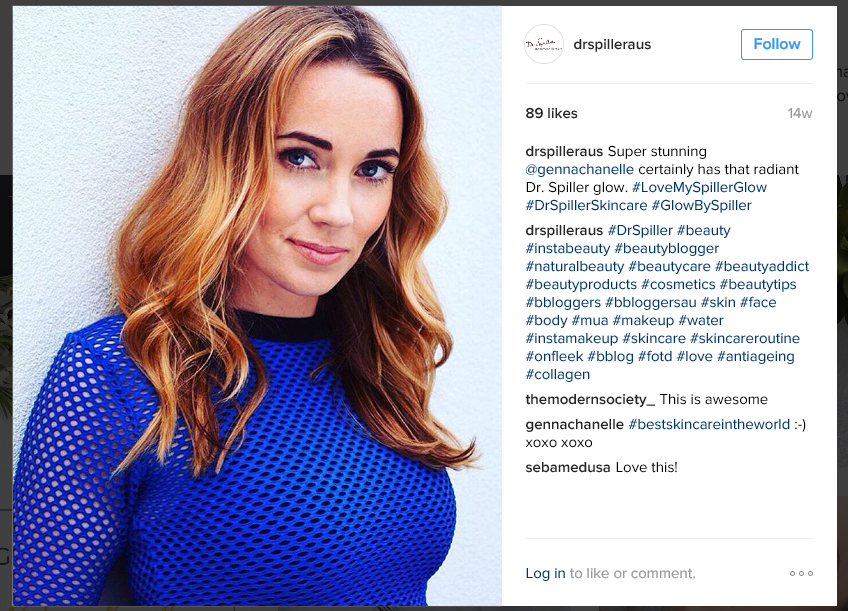Open the three-dot more options menu
Viewport: 848px width, 611px height.
(801, 573)
